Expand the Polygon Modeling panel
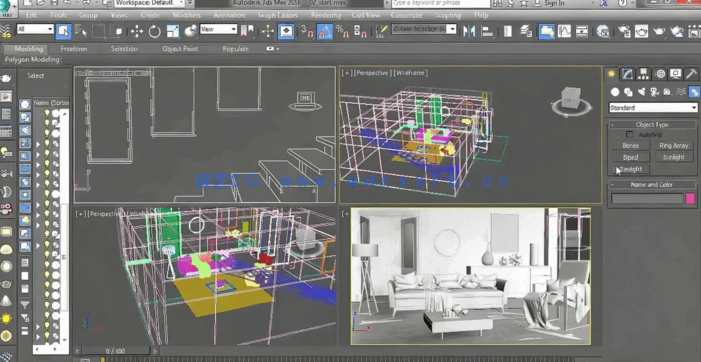The image size is (701, 362). tap(32, 59)
